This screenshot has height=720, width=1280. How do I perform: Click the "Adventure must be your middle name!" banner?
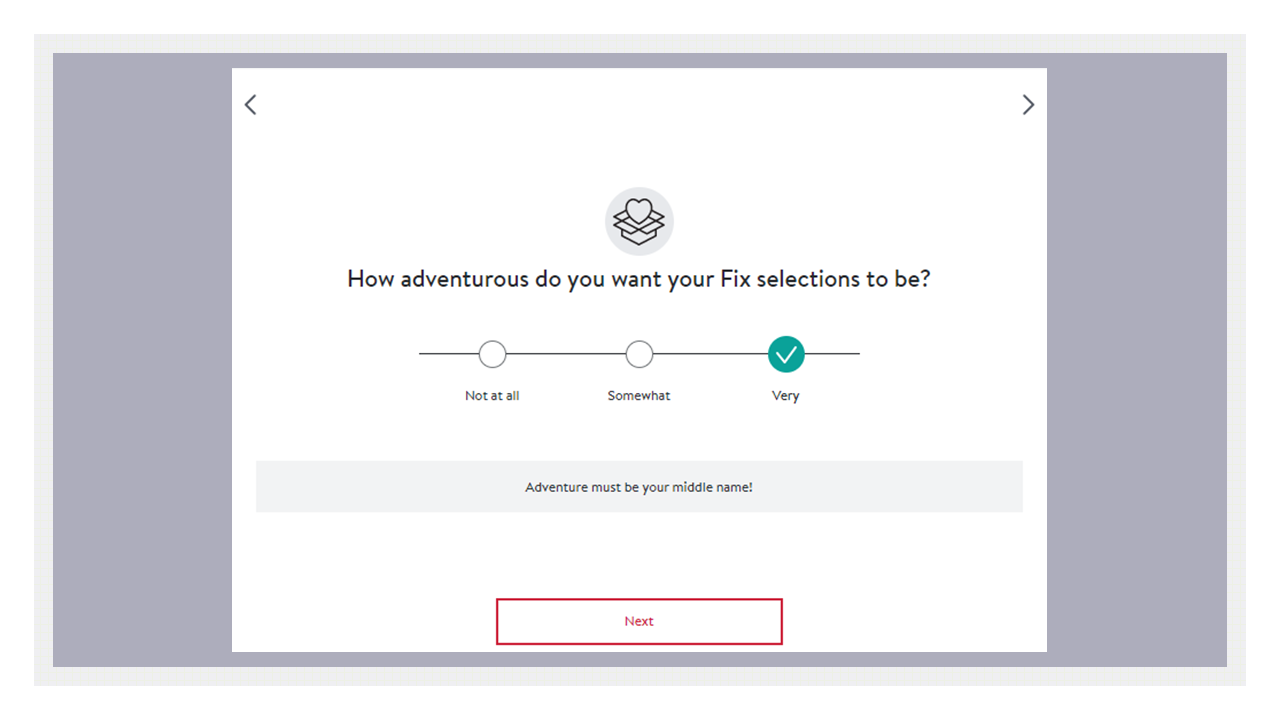coord(639,487)
